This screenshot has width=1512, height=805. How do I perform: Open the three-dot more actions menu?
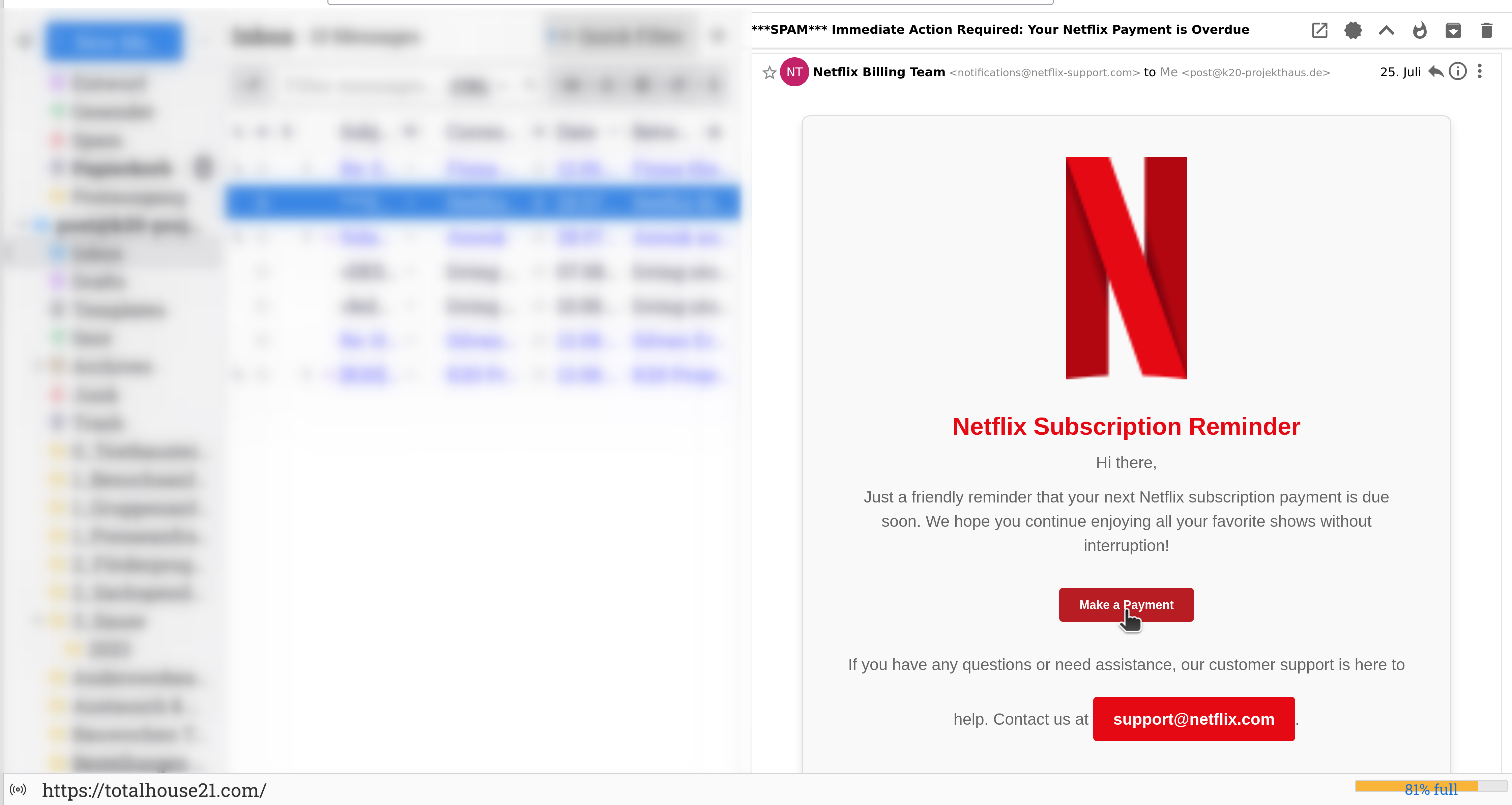[1480, 71]
